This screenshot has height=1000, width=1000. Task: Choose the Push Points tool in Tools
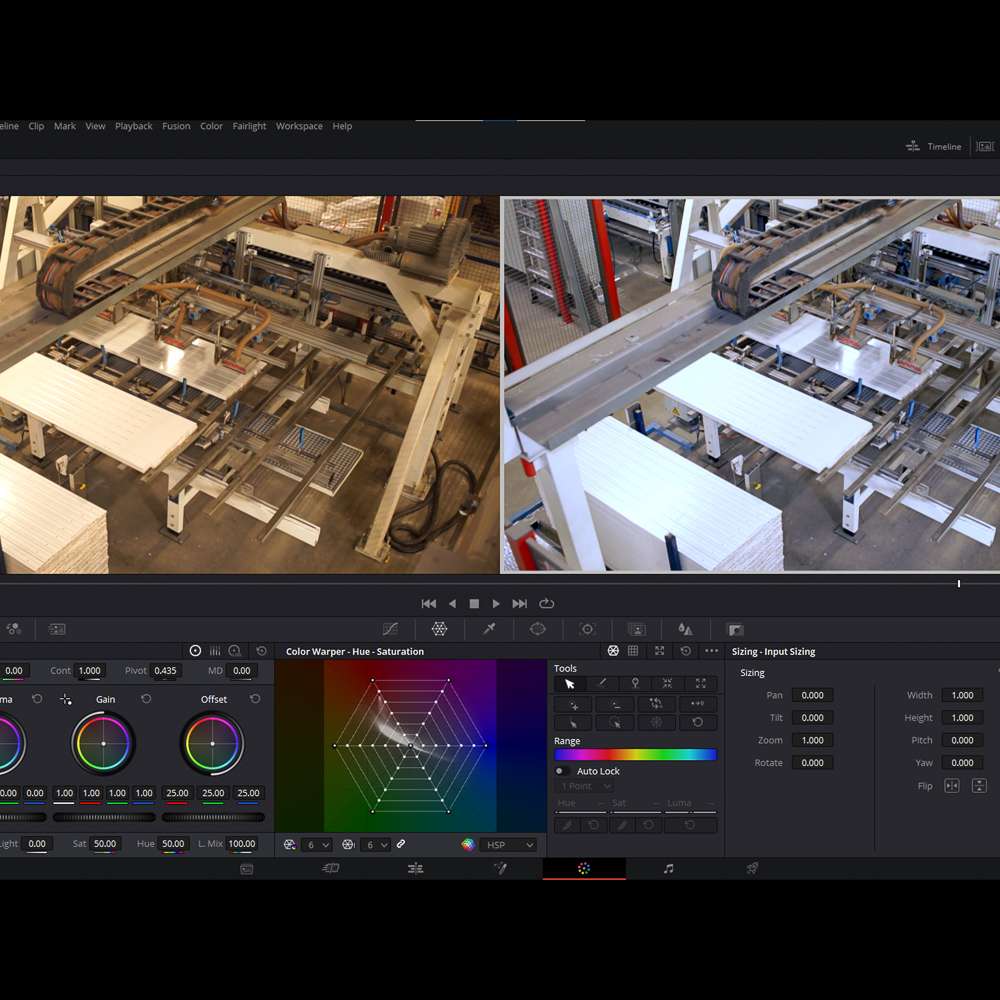[x=700, y=684]
